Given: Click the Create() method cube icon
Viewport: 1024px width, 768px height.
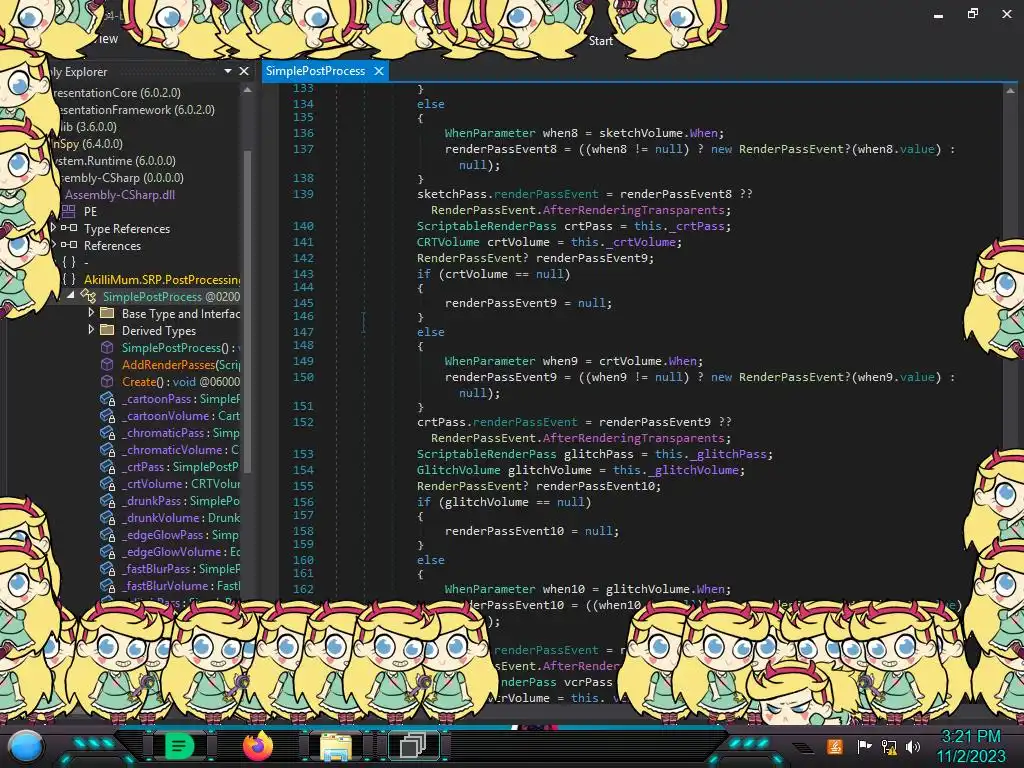Looking at the screenshot, I should (107, 381).
